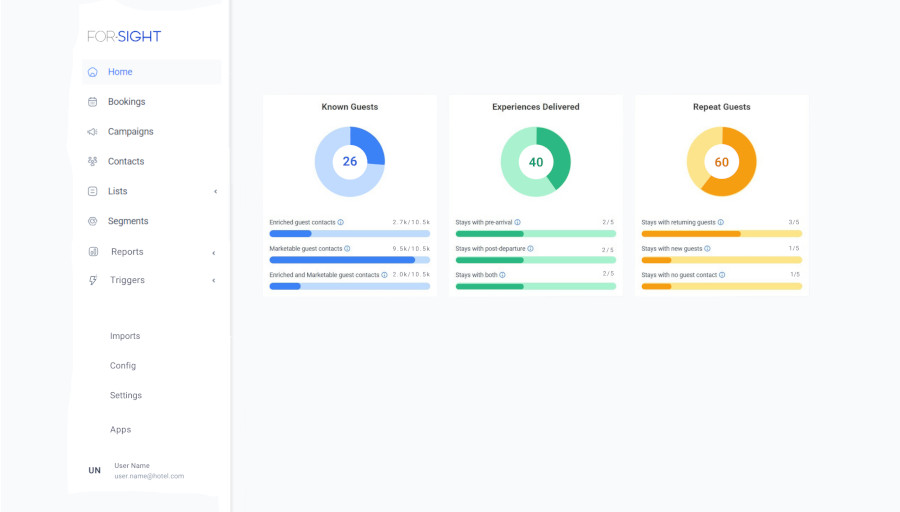Expand the Triggers submenu chevron
The width and height of the screenshot is (900, 512).
(214, 281)
